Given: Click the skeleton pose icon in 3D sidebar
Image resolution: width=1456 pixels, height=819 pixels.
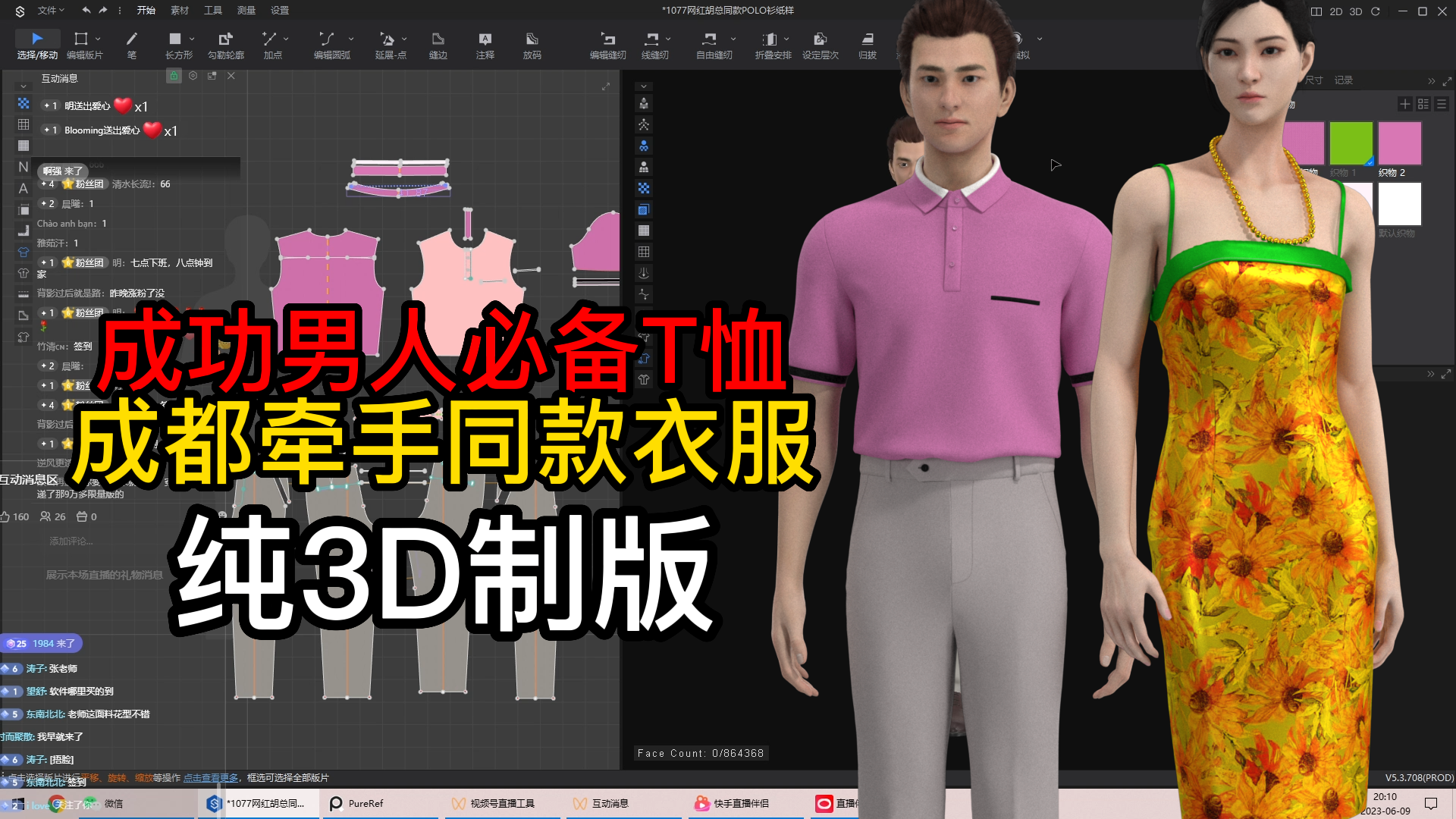Looking at the screenshot, I should coord(644,124).
